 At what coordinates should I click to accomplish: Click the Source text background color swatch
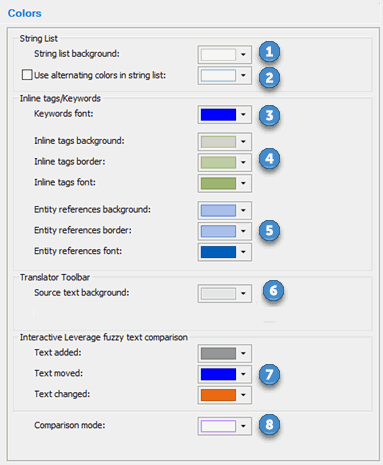pyautogui.click(x=218, y=293)
